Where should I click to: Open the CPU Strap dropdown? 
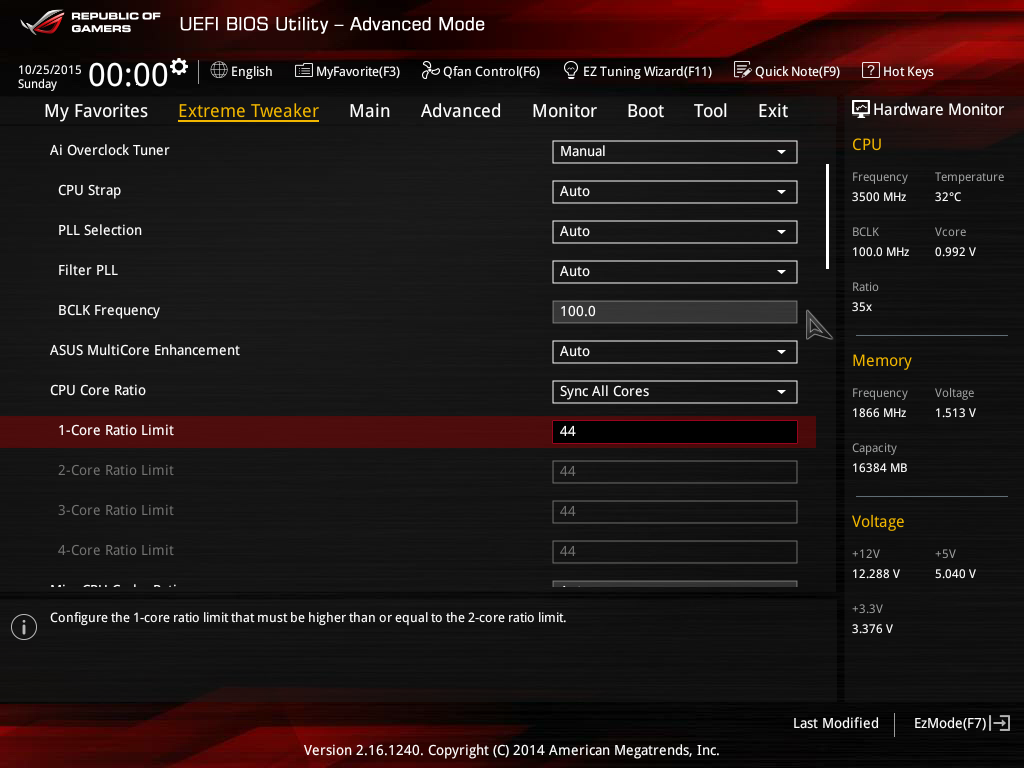[x=675, y=191]
